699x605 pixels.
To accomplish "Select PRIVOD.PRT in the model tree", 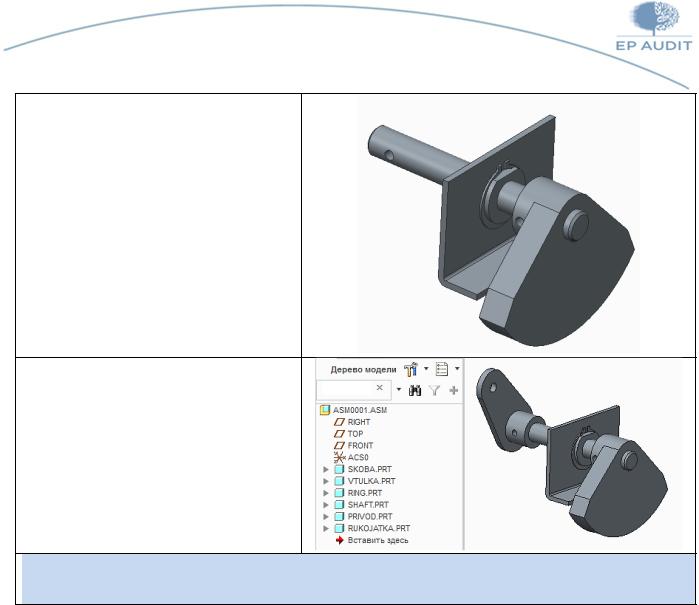I will 364,517.
